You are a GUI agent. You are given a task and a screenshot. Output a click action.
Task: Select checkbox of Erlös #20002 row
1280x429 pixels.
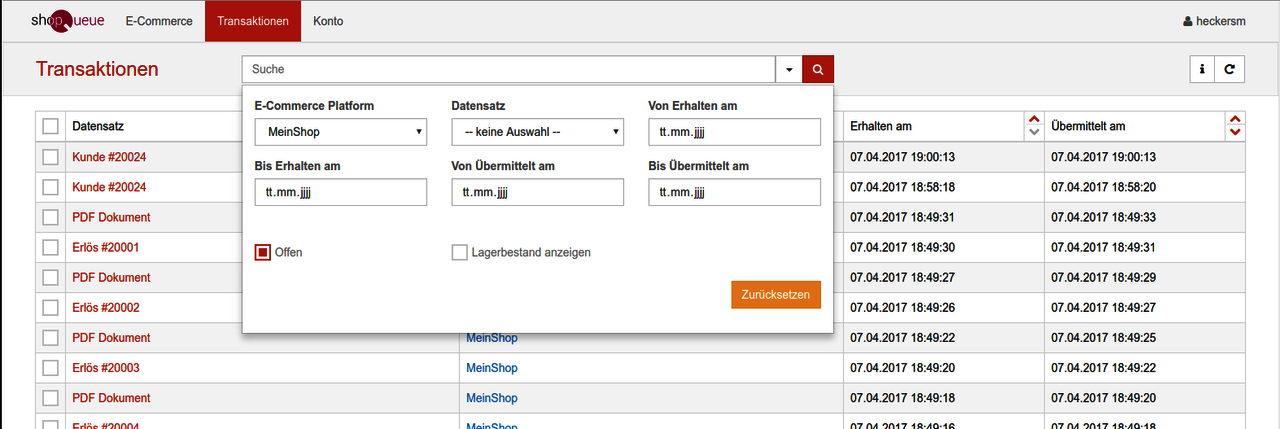[50, 308]
